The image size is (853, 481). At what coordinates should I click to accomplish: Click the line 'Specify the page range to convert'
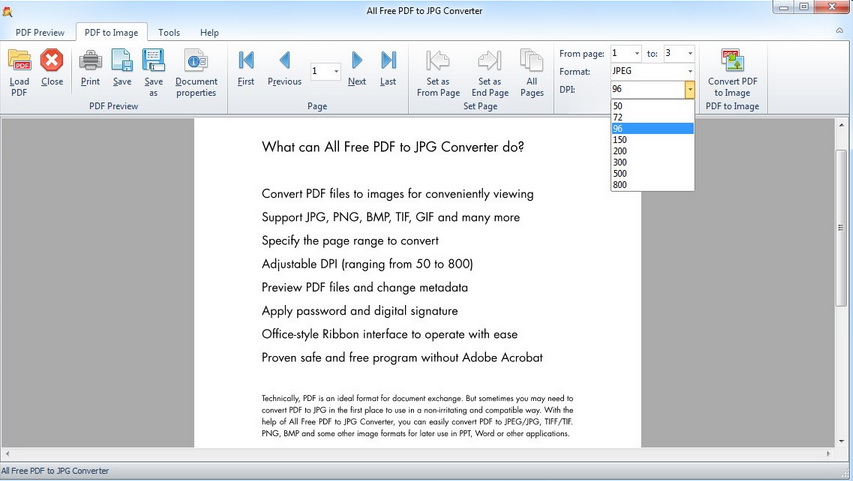(x=350, y=240)
